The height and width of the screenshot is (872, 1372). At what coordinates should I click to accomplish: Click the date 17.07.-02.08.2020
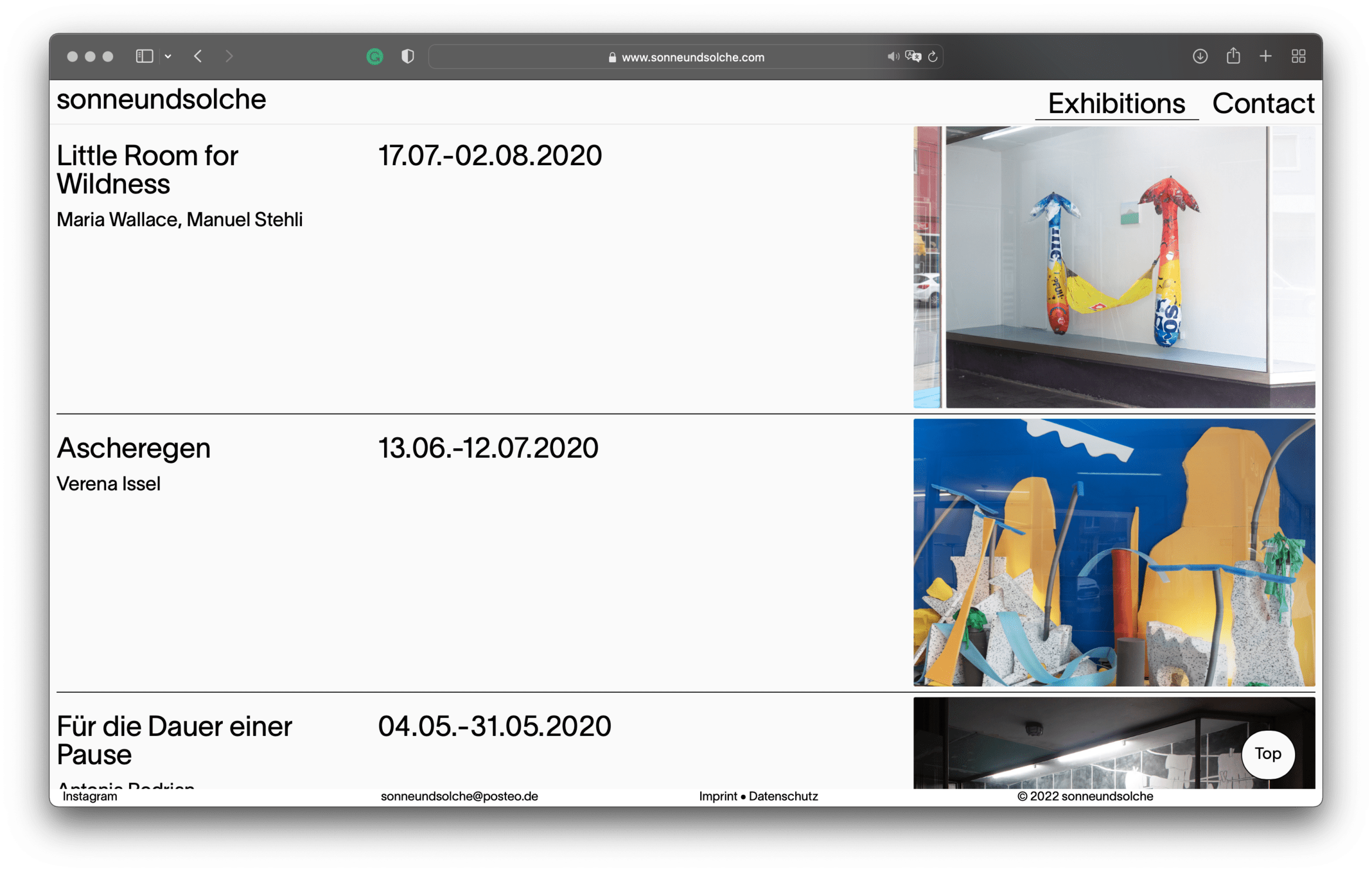point(490,156)
